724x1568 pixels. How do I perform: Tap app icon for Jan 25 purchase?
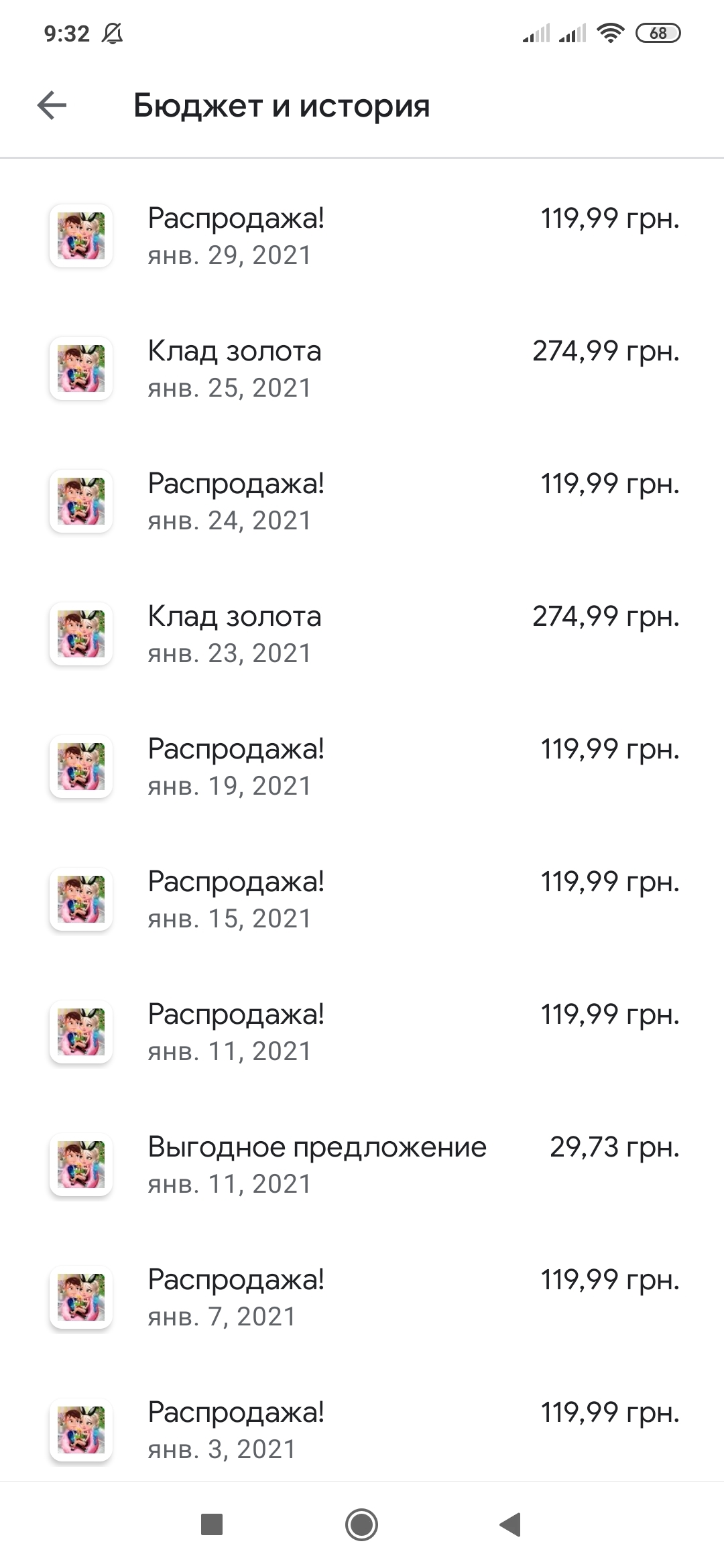tap(81, 369)
